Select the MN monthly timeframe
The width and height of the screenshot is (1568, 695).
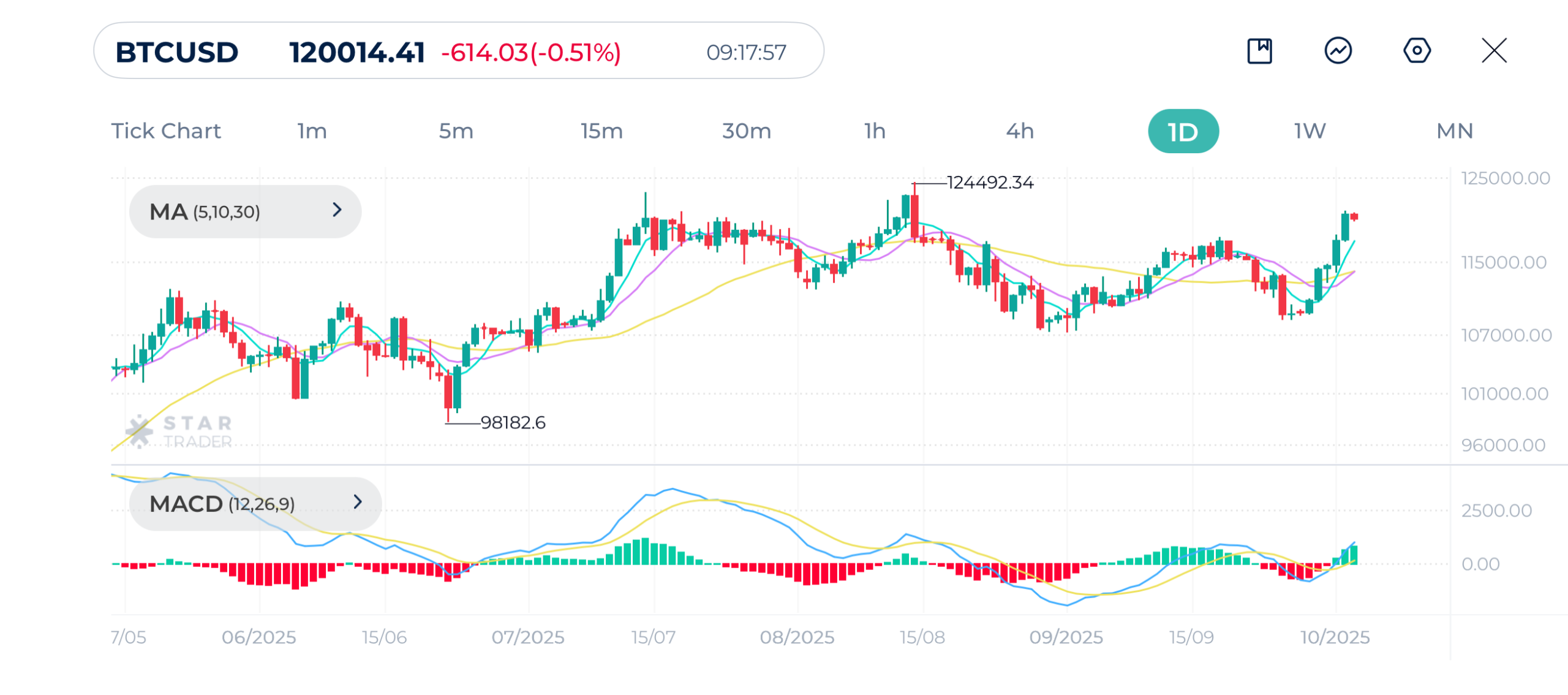pyautogui.click(x=1455, y=131)
